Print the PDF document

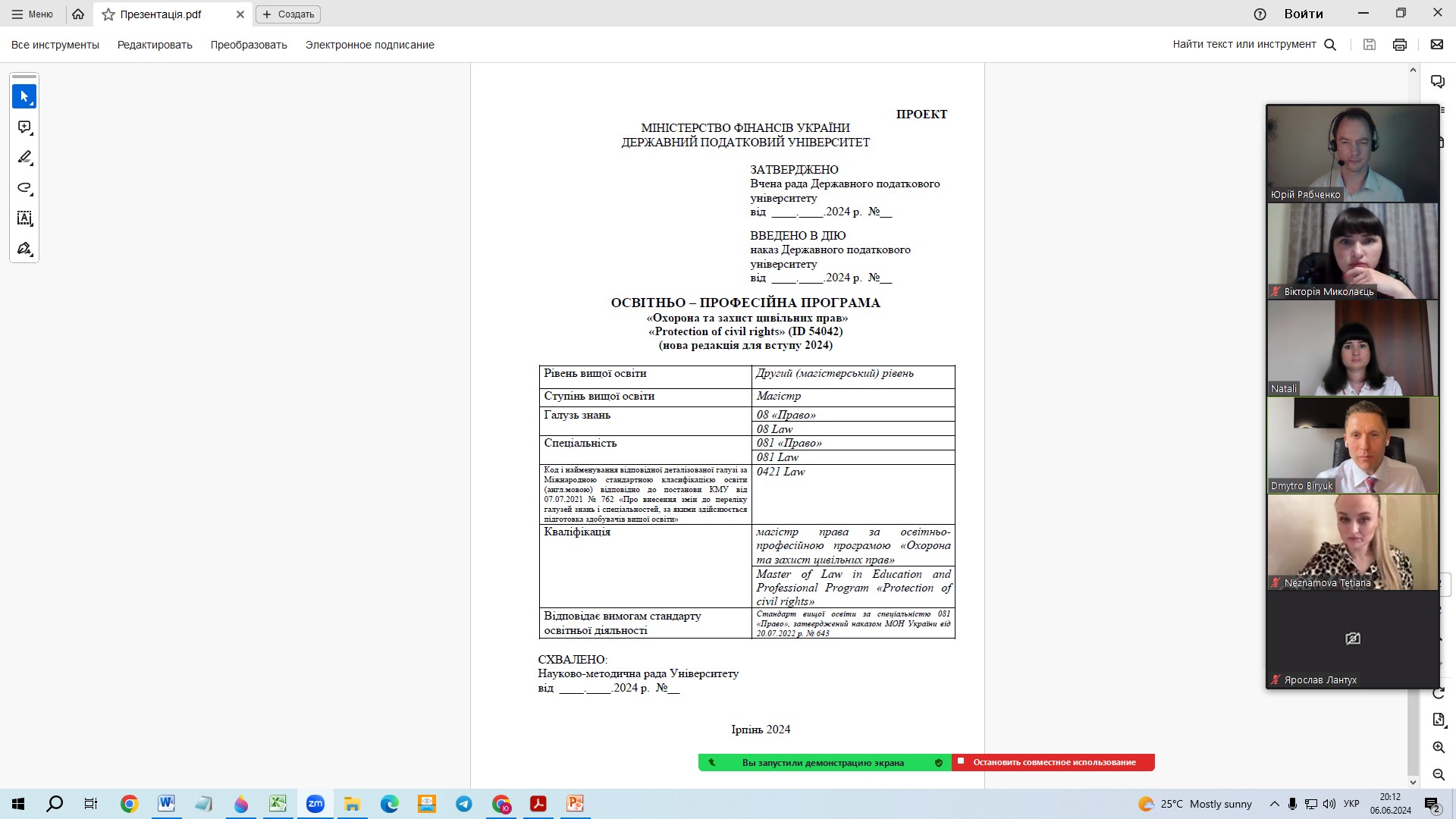coord(1400,45)
